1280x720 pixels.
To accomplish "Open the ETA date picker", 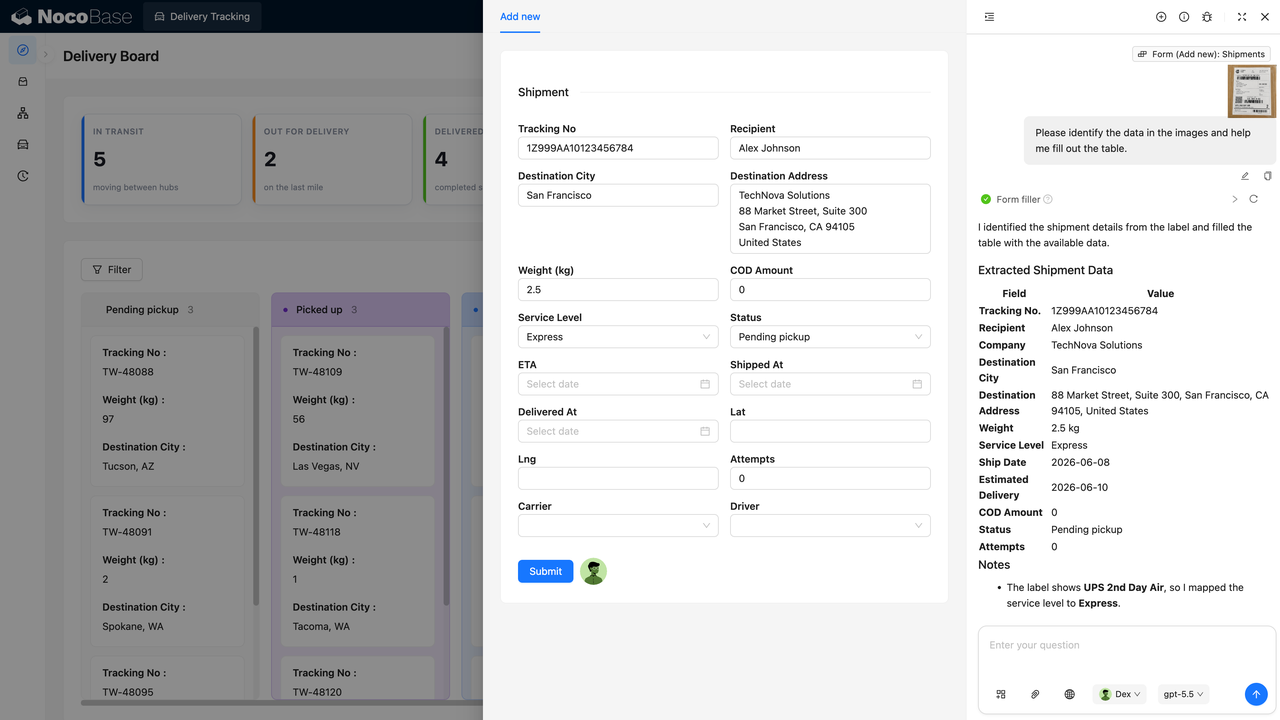I will pos(618,384).
